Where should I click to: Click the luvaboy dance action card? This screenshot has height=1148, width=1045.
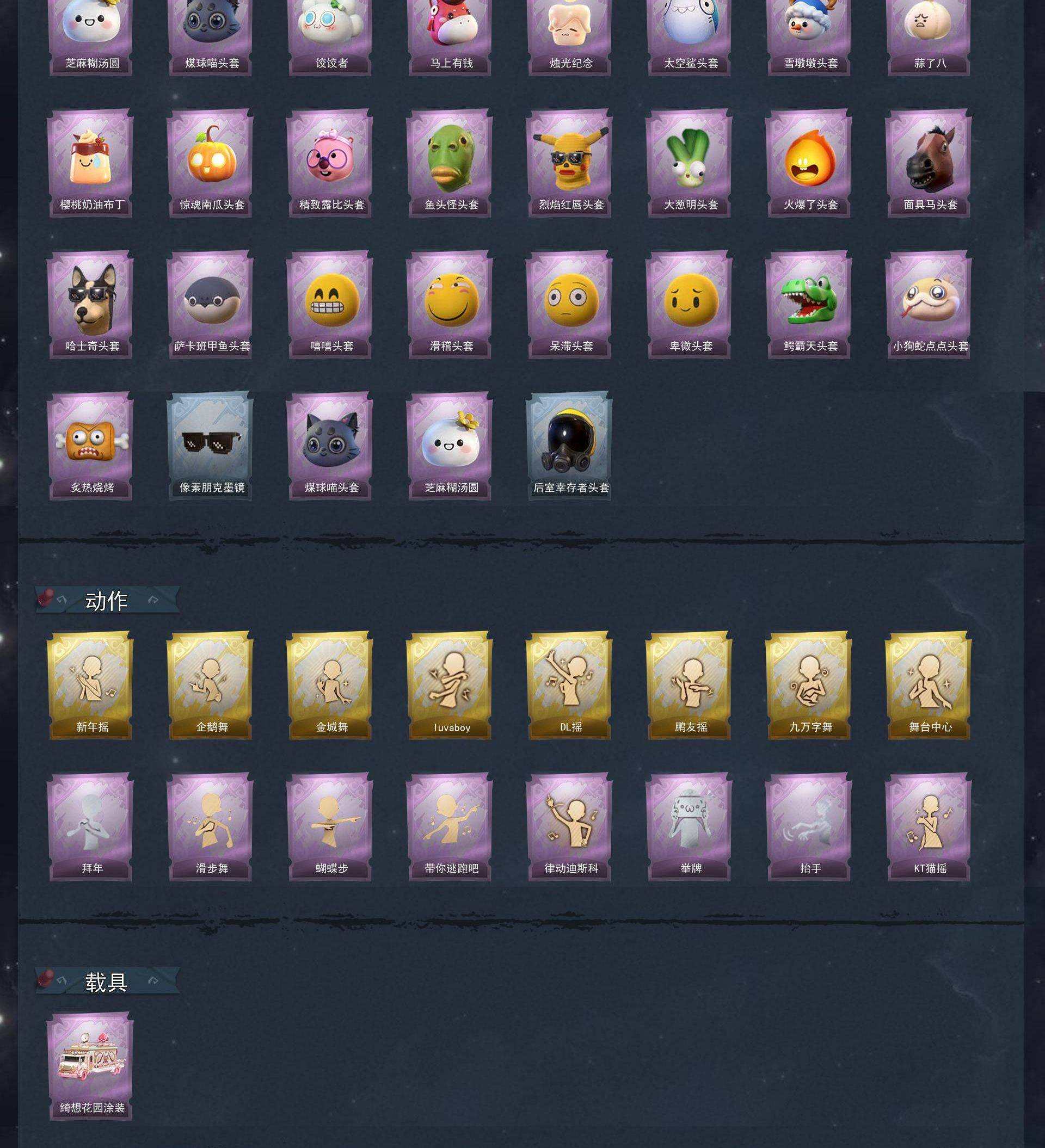coord(450,686)
